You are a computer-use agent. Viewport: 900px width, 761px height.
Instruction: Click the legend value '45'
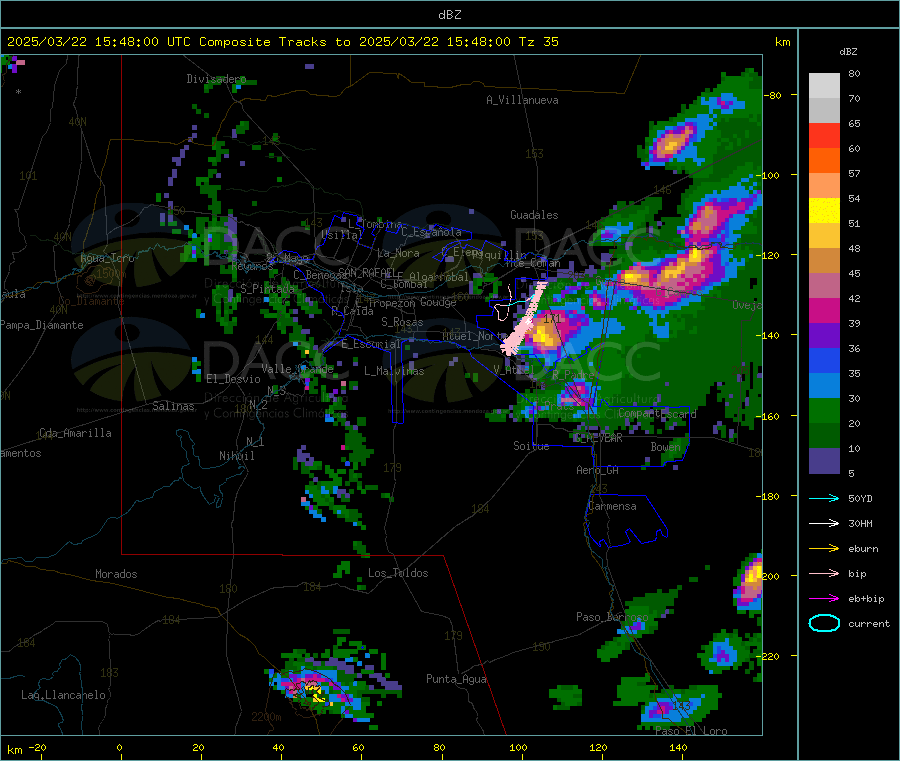854,274
